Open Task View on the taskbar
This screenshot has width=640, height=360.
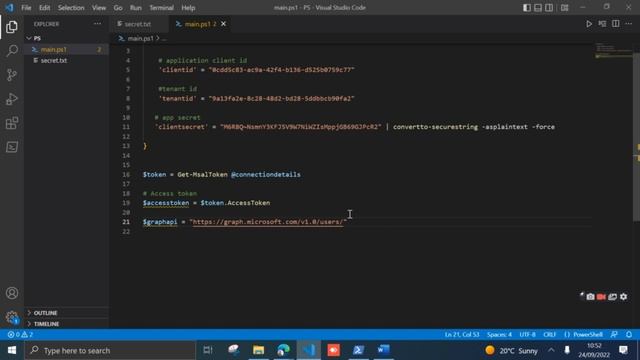tap(208, 350)
